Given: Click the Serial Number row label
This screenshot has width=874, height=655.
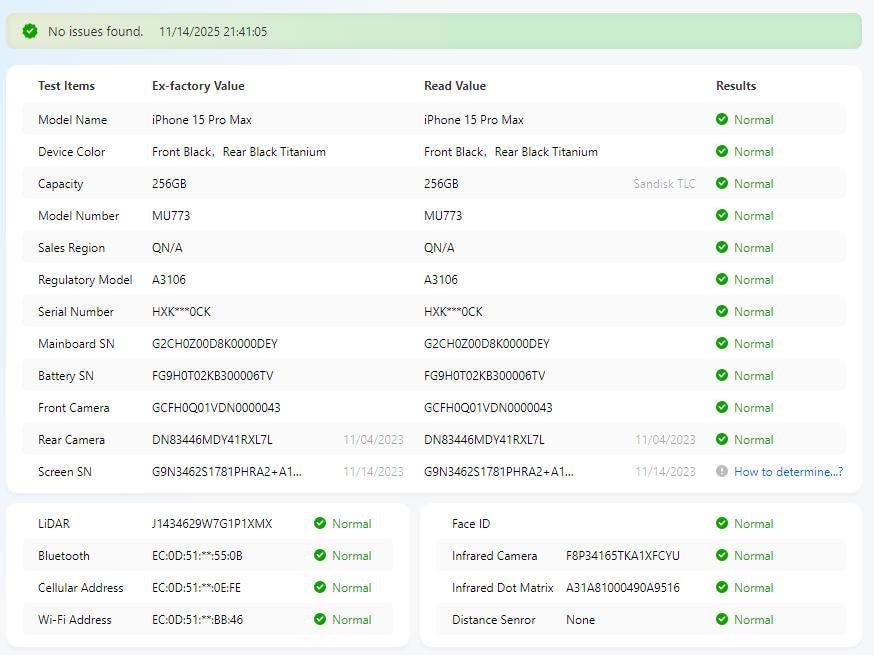Looking at the screenshot, I should tap(76, 312).
